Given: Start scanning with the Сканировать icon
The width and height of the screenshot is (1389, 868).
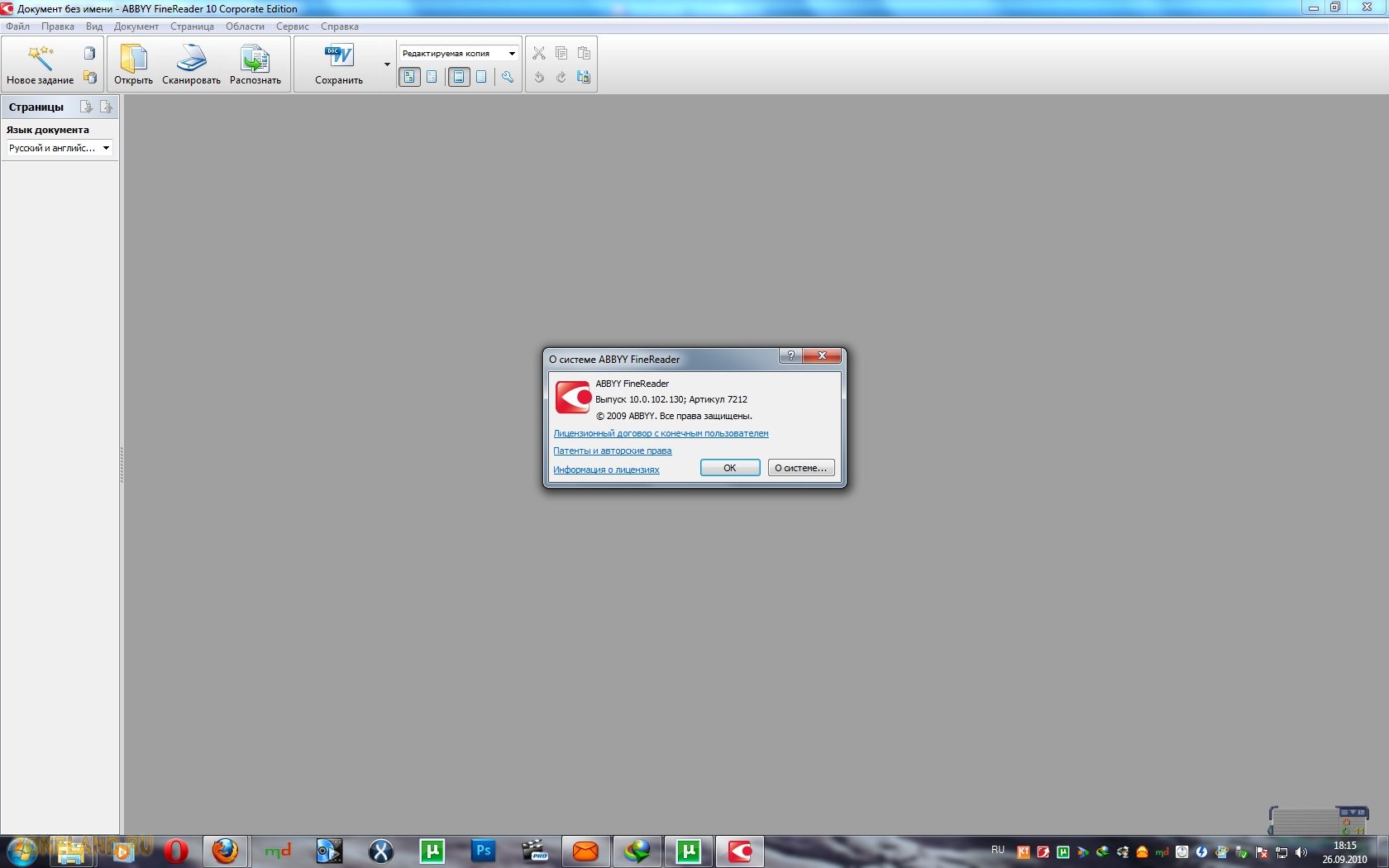Looking at the screenshot, I should (x=191, y=58).
